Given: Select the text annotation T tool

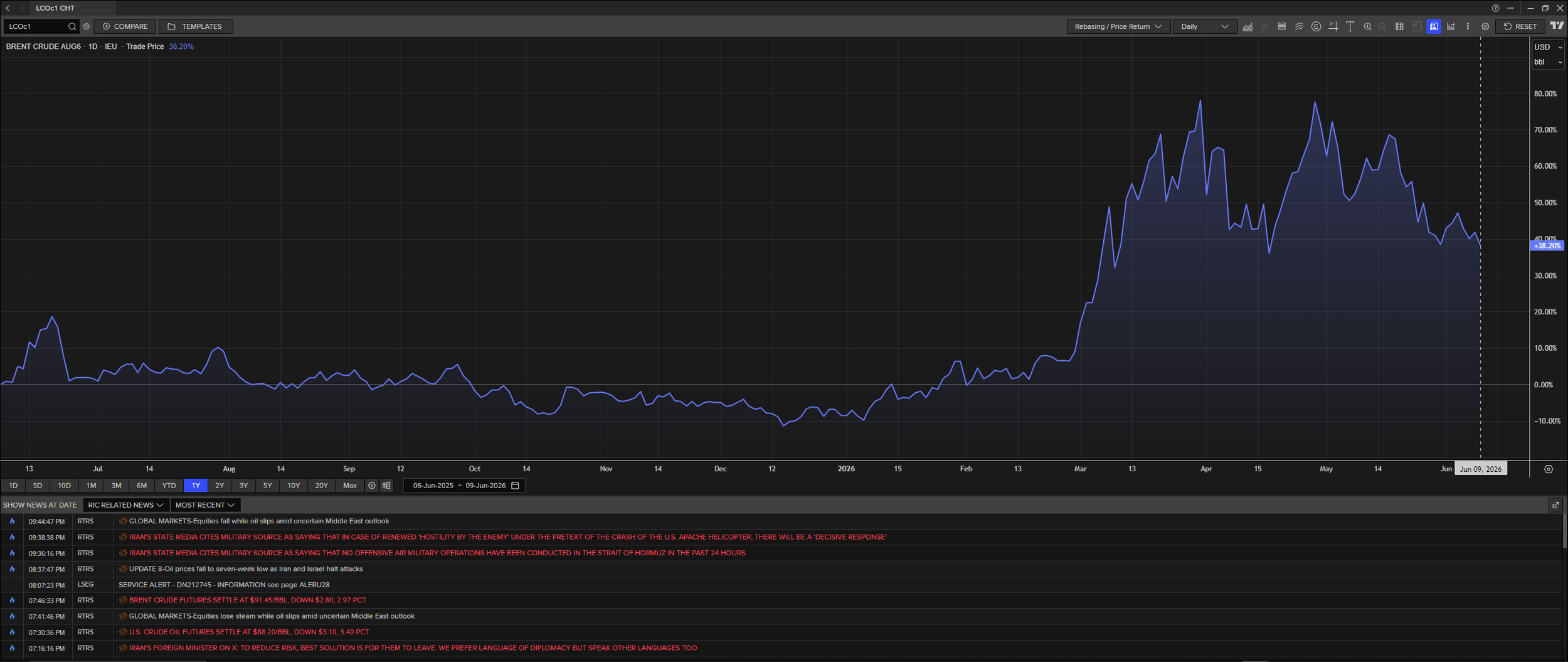Looking at the screenshot, I should point(1350,26).
